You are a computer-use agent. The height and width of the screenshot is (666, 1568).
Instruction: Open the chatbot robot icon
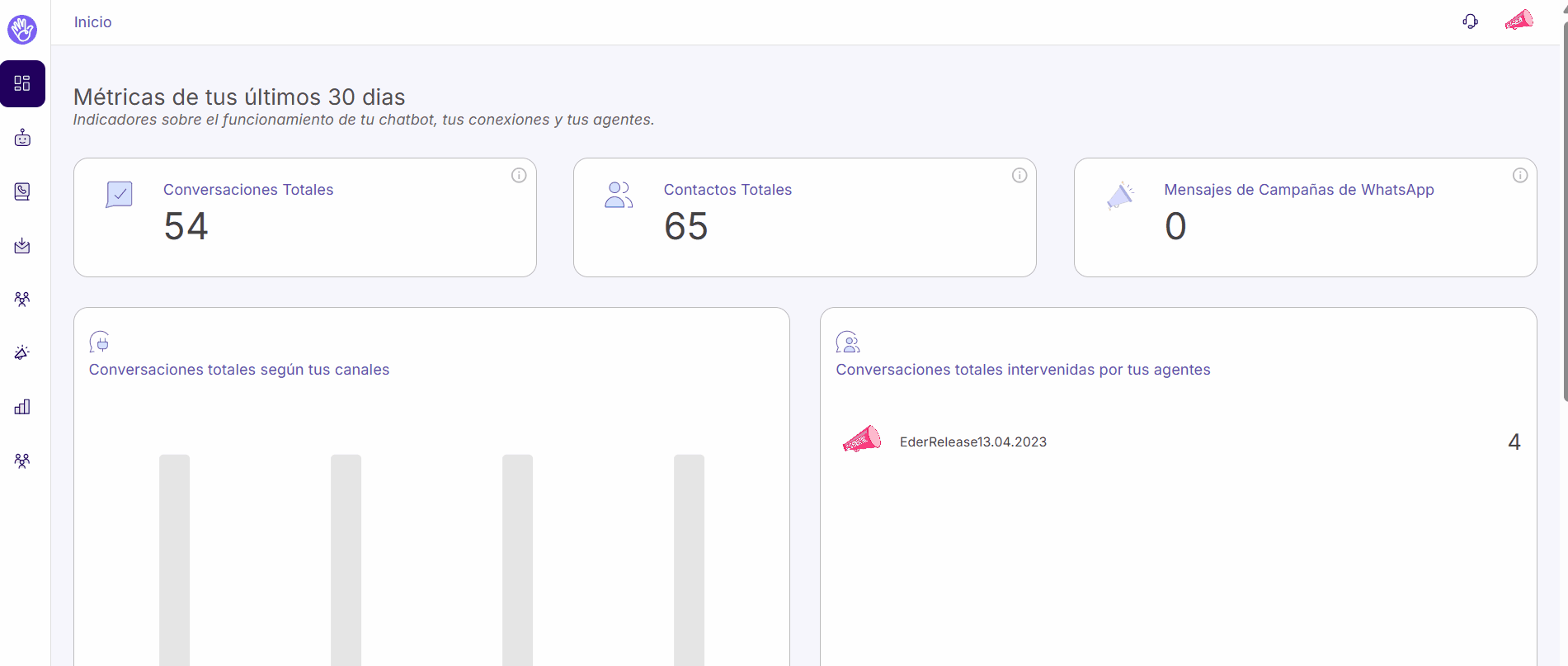(22, 138)
